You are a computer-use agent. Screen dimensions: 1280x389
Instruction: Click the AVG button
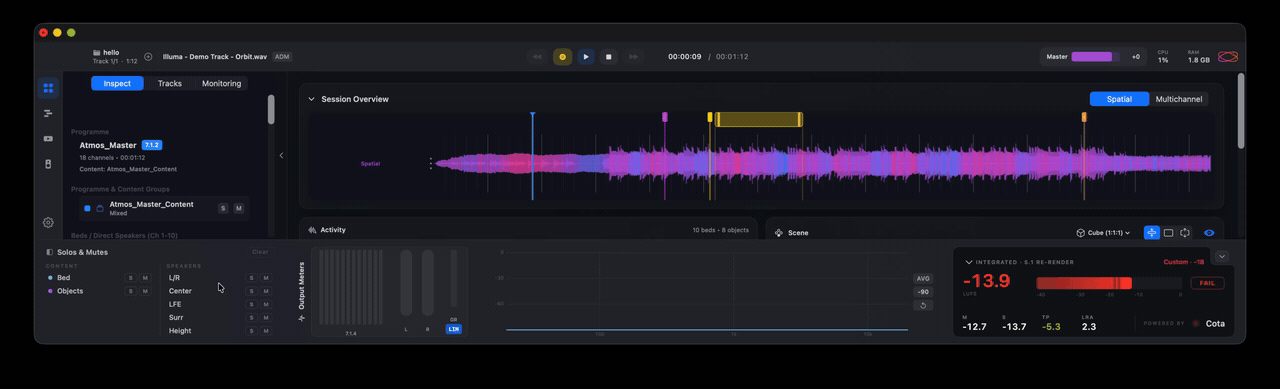tap(923, 279)
